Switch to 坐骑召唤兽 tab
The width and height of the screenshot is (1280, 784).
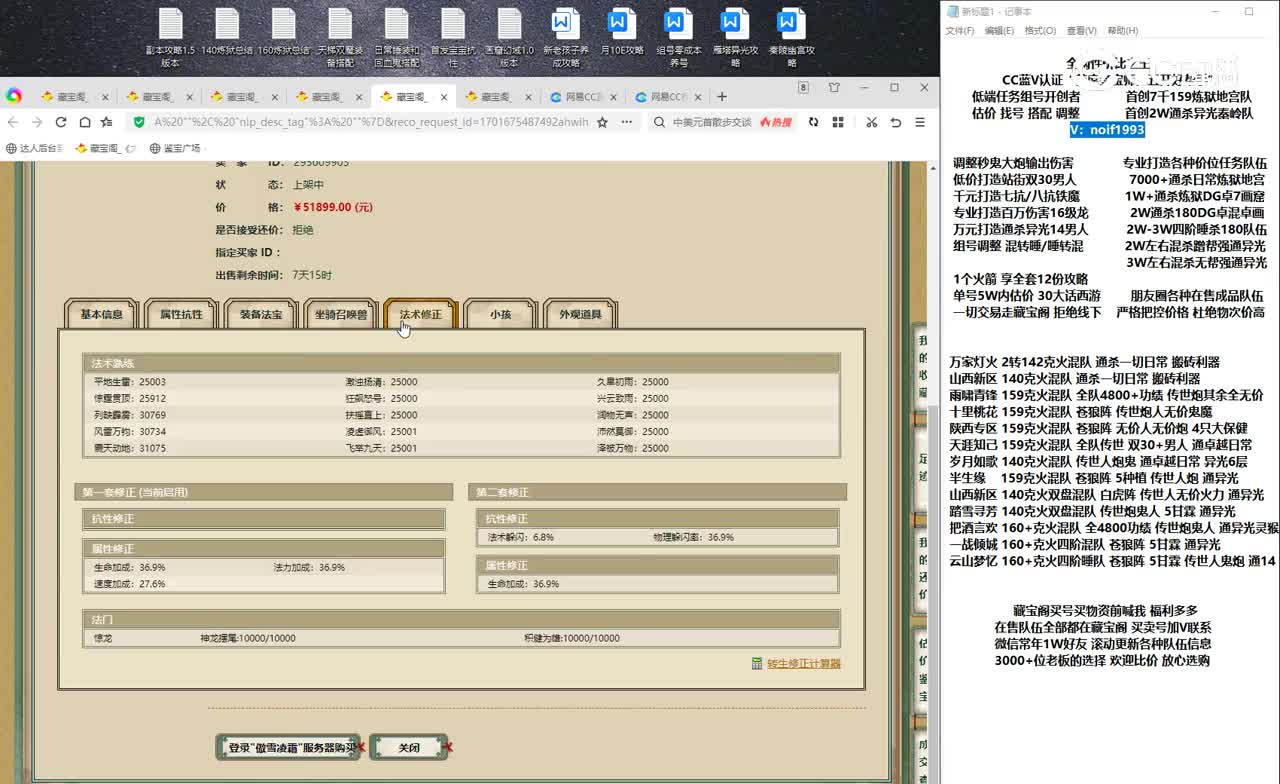pyautogui.click(x=341, y=314)
